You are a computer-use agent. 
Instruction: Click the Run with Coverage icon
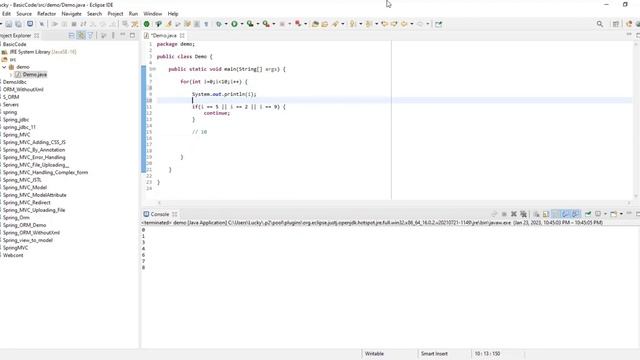click(x=250, y=24)
